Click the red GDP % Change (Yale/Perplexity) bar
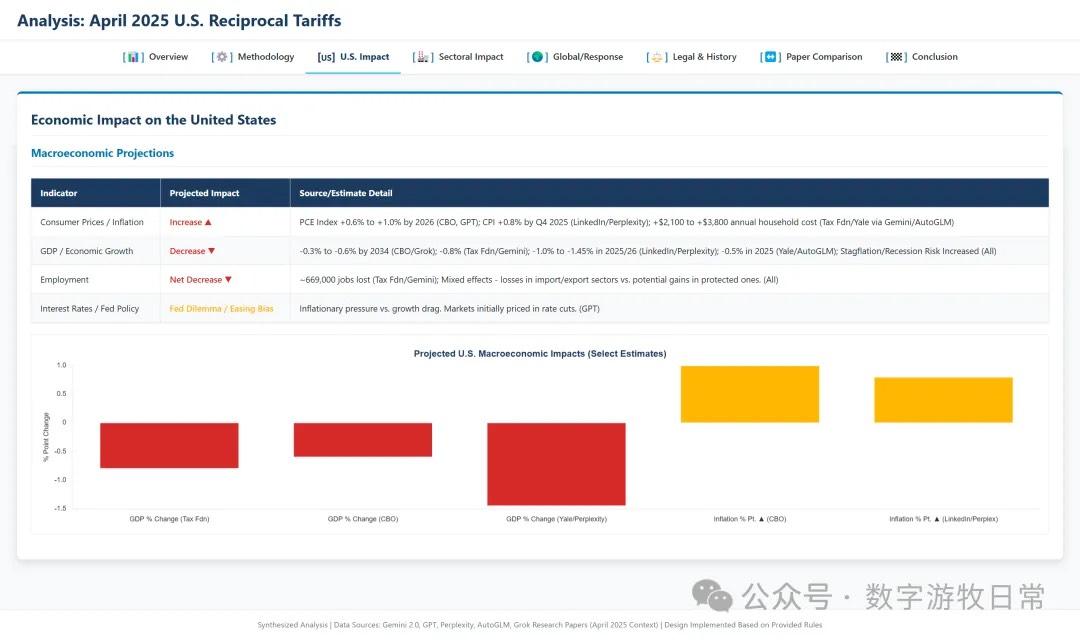 click(x=556, y=463)
